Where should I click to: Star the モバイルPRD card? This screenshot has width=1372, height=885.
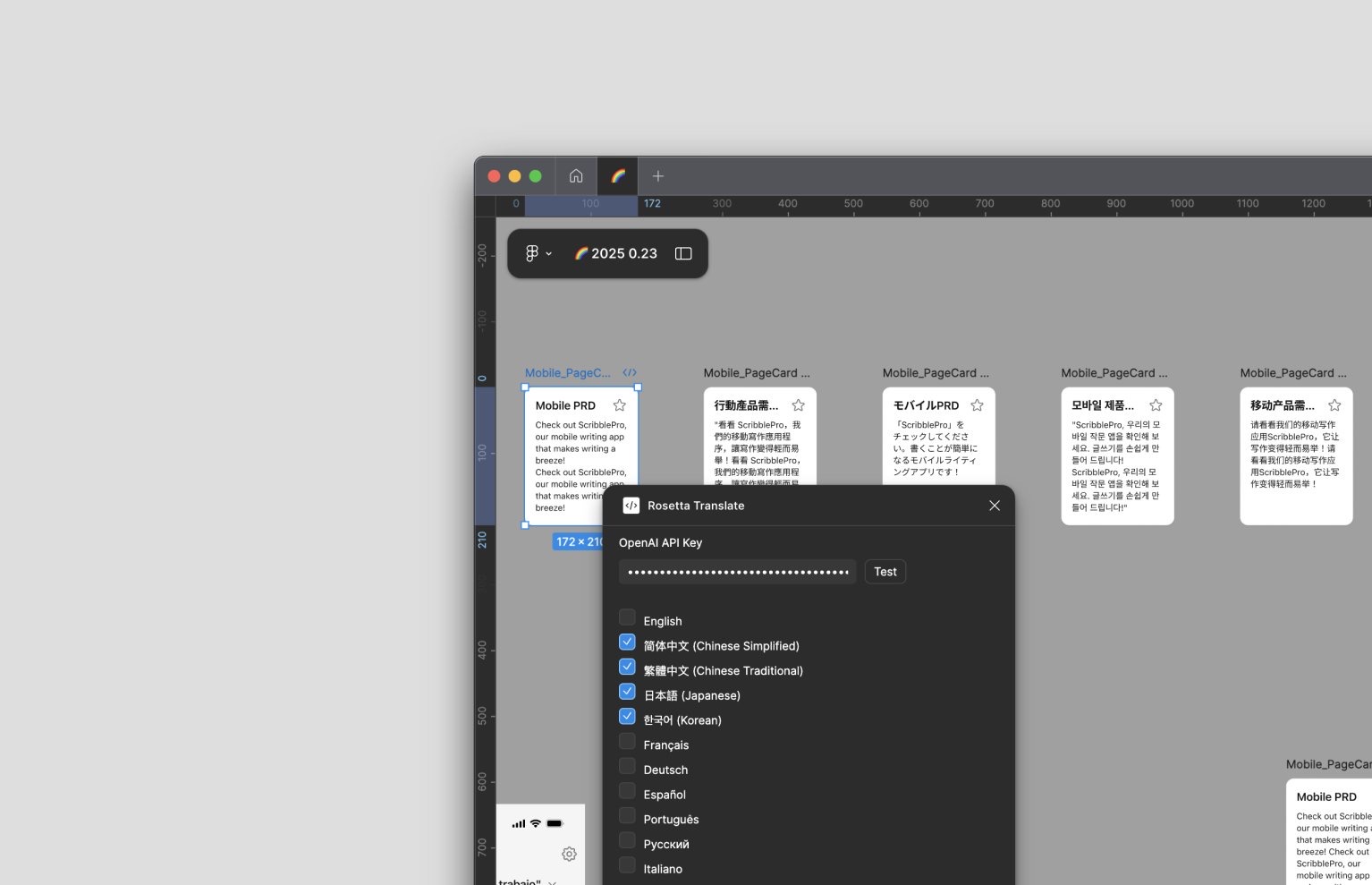(978, 405)
